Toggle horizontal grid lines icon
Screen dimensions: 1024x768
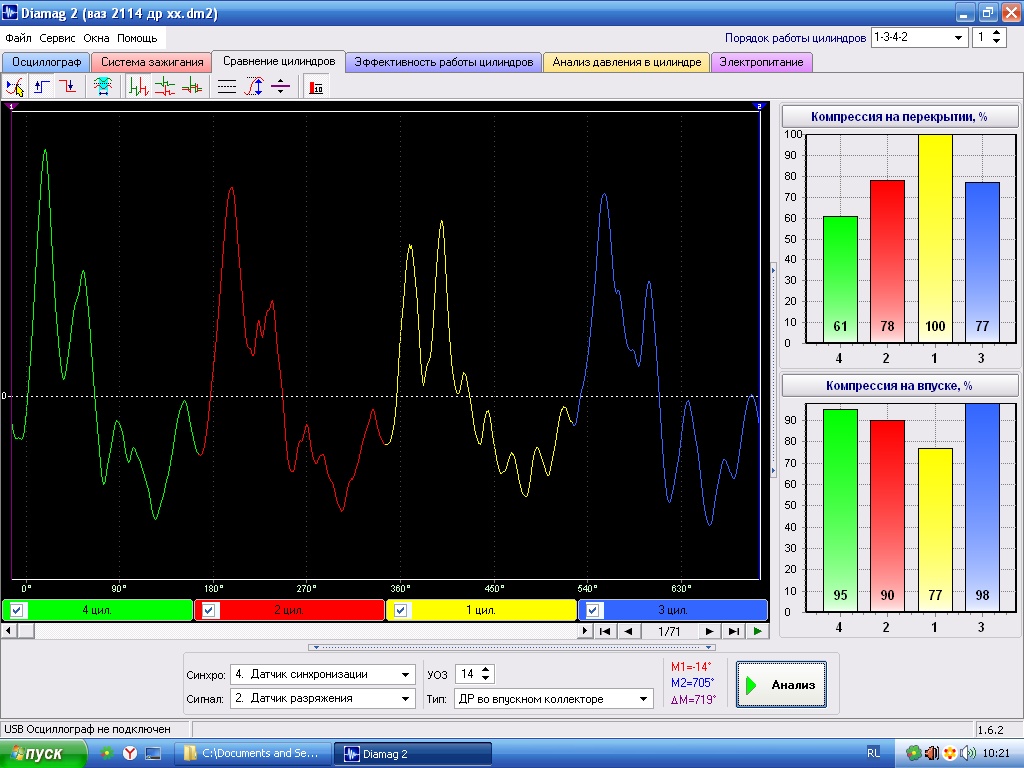pyautogui.click(x=227, y=86)
